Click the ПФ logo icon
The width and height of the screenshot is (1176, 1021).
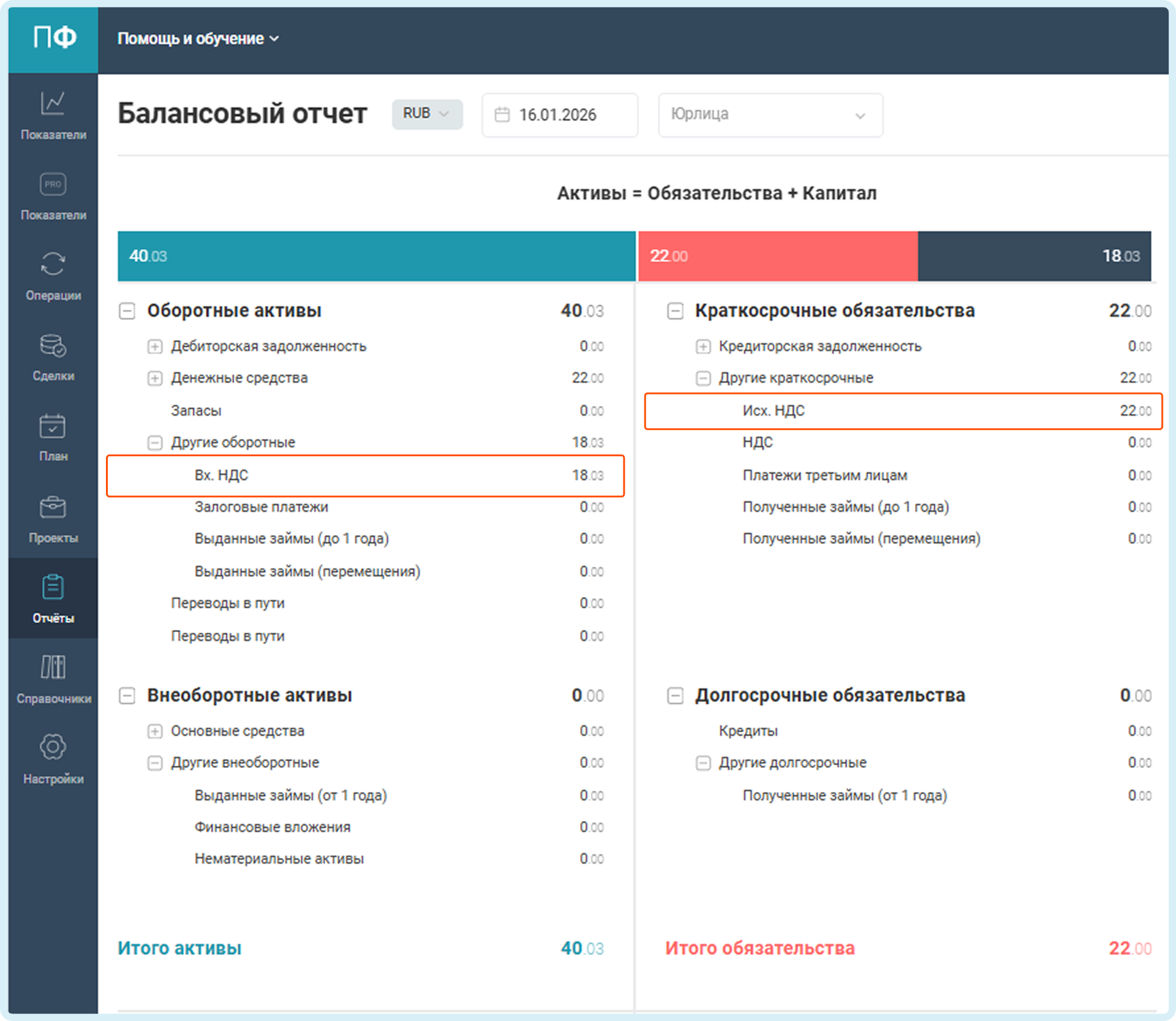coord(54,38)
